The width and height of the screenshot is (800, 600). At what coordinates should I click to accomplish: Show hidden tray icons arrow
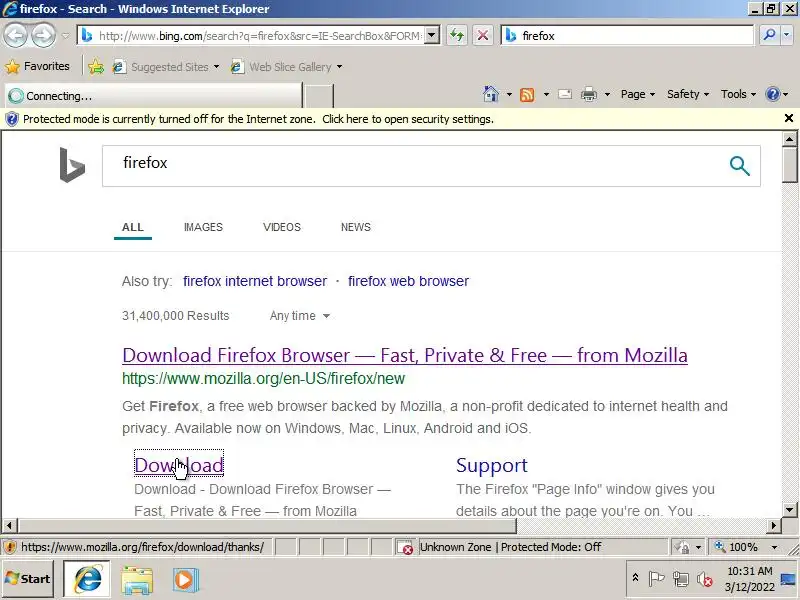pos(635,578)
